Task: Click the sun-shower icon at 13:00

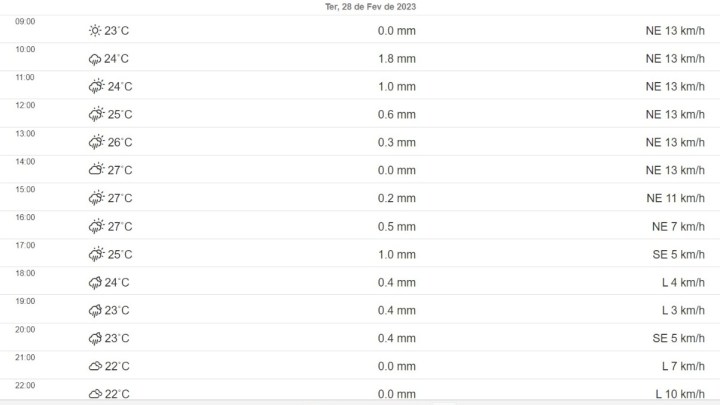Action: [96, 142]
